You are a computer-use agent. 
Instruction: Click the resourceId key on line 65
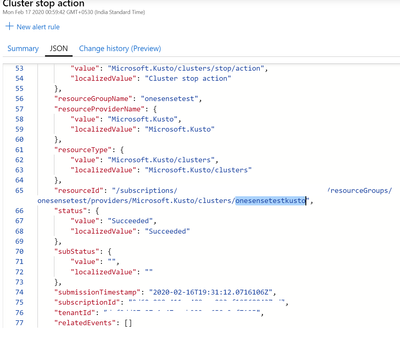pyautogui.click(x=79, y=191)
